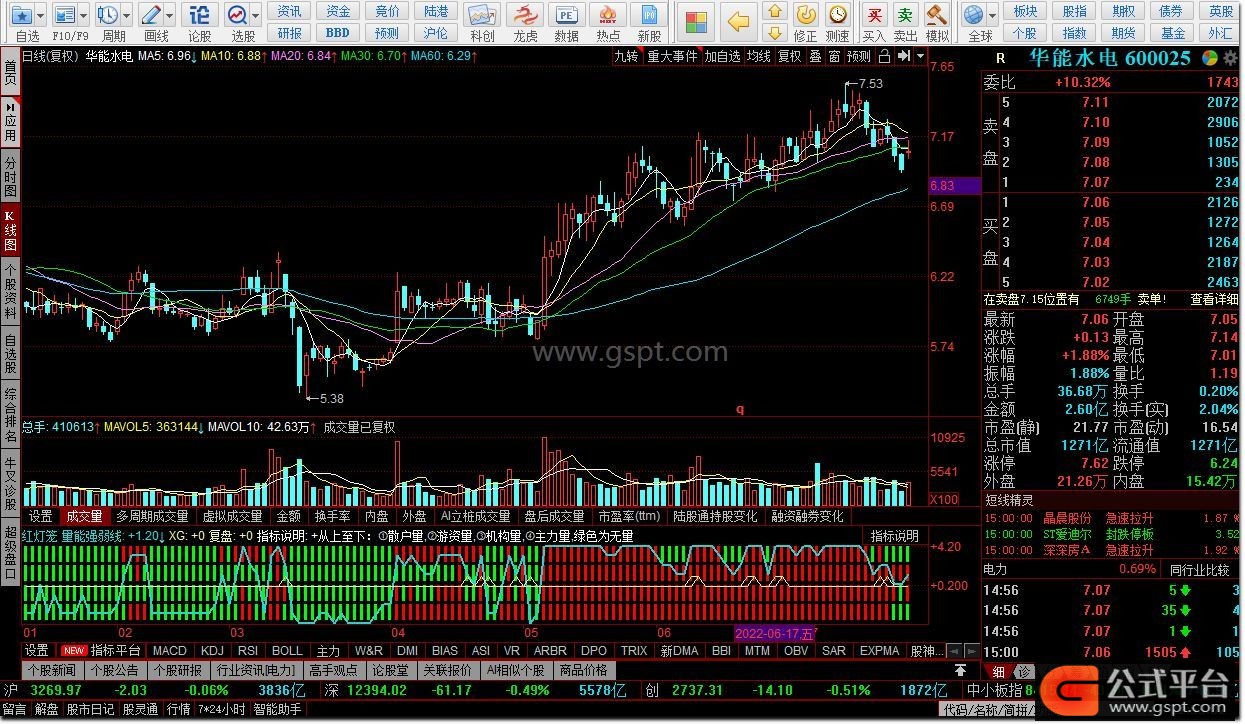Open the 全球 globe markets icon
The height and width of the screenshot is (724, 1245).
tap(974, 15)
